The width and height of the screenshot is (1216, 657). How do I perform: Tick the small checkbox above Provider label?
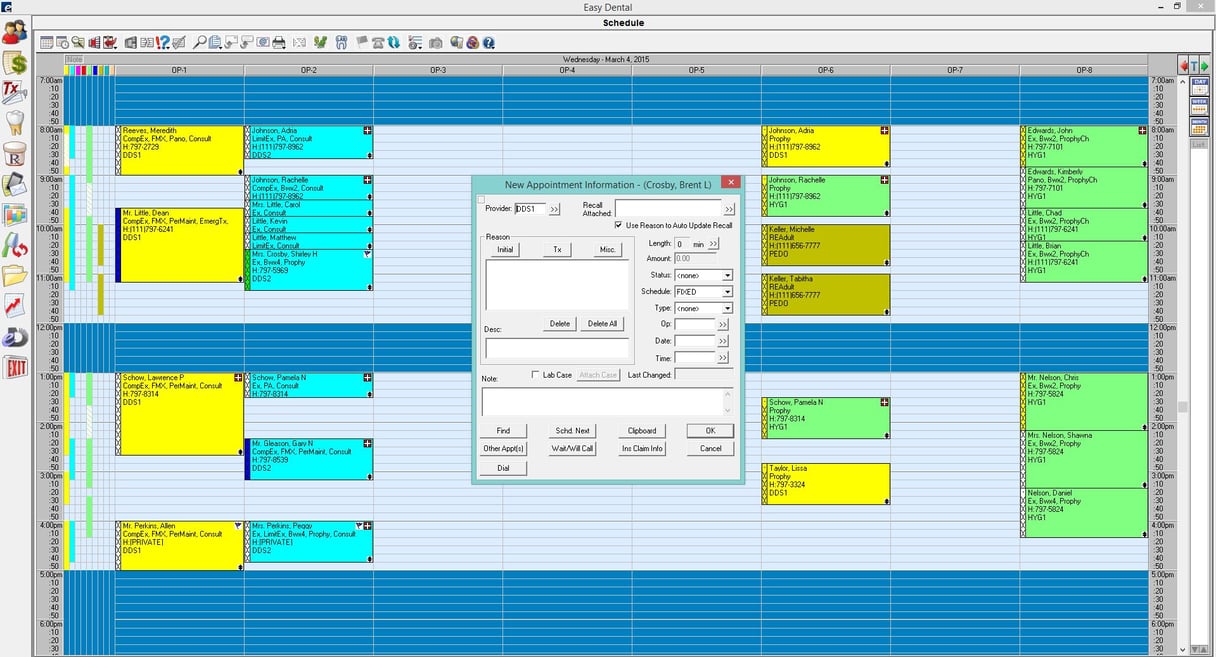point(481,200)
